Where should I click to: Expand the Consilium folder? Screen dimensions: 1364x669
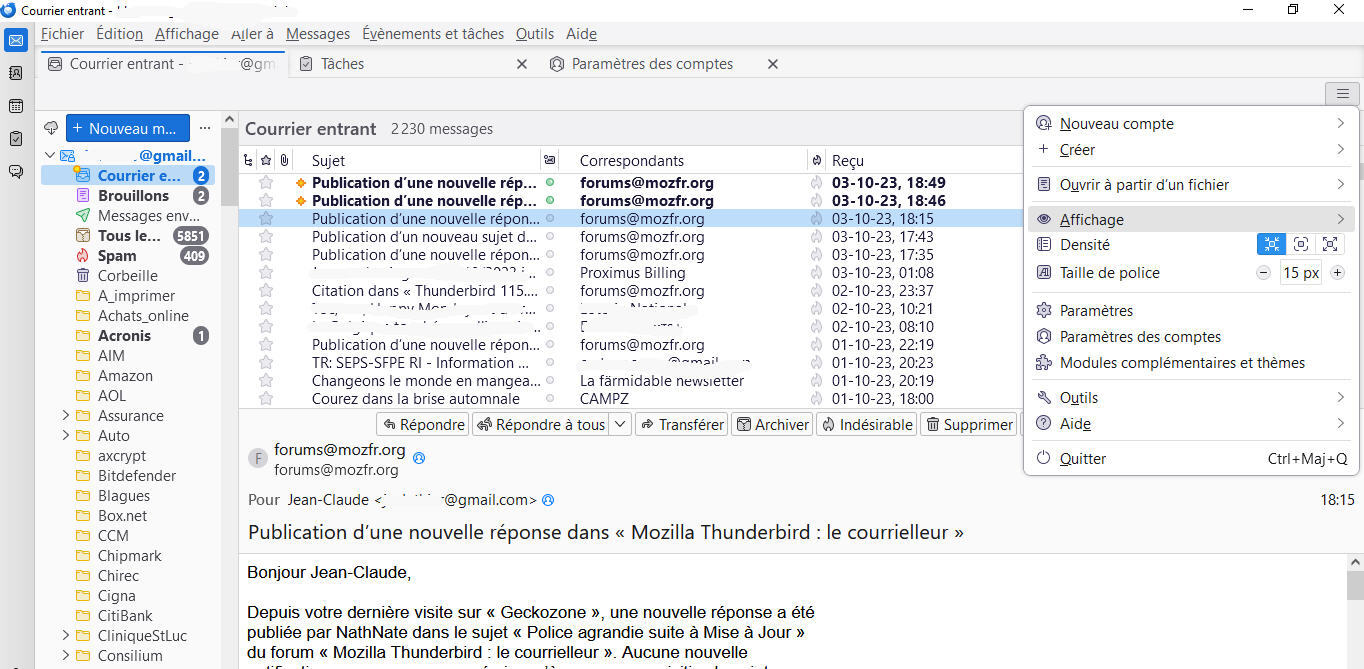[x=66, y=656]
